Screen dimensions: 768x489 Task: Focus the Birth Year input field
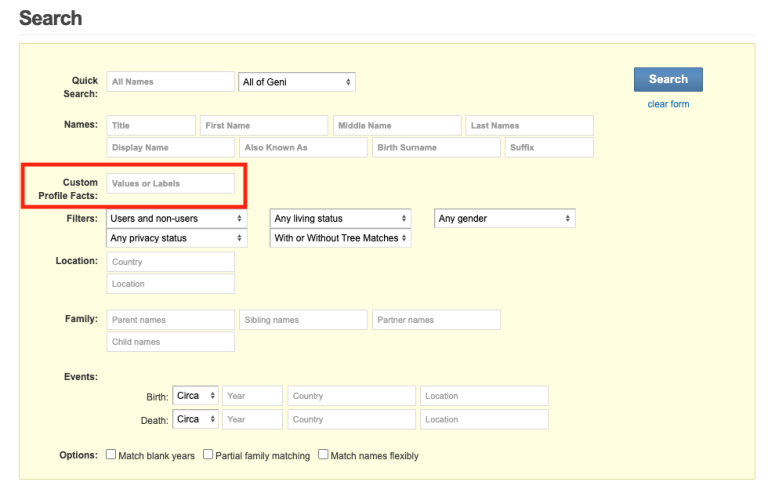(252, 396)
